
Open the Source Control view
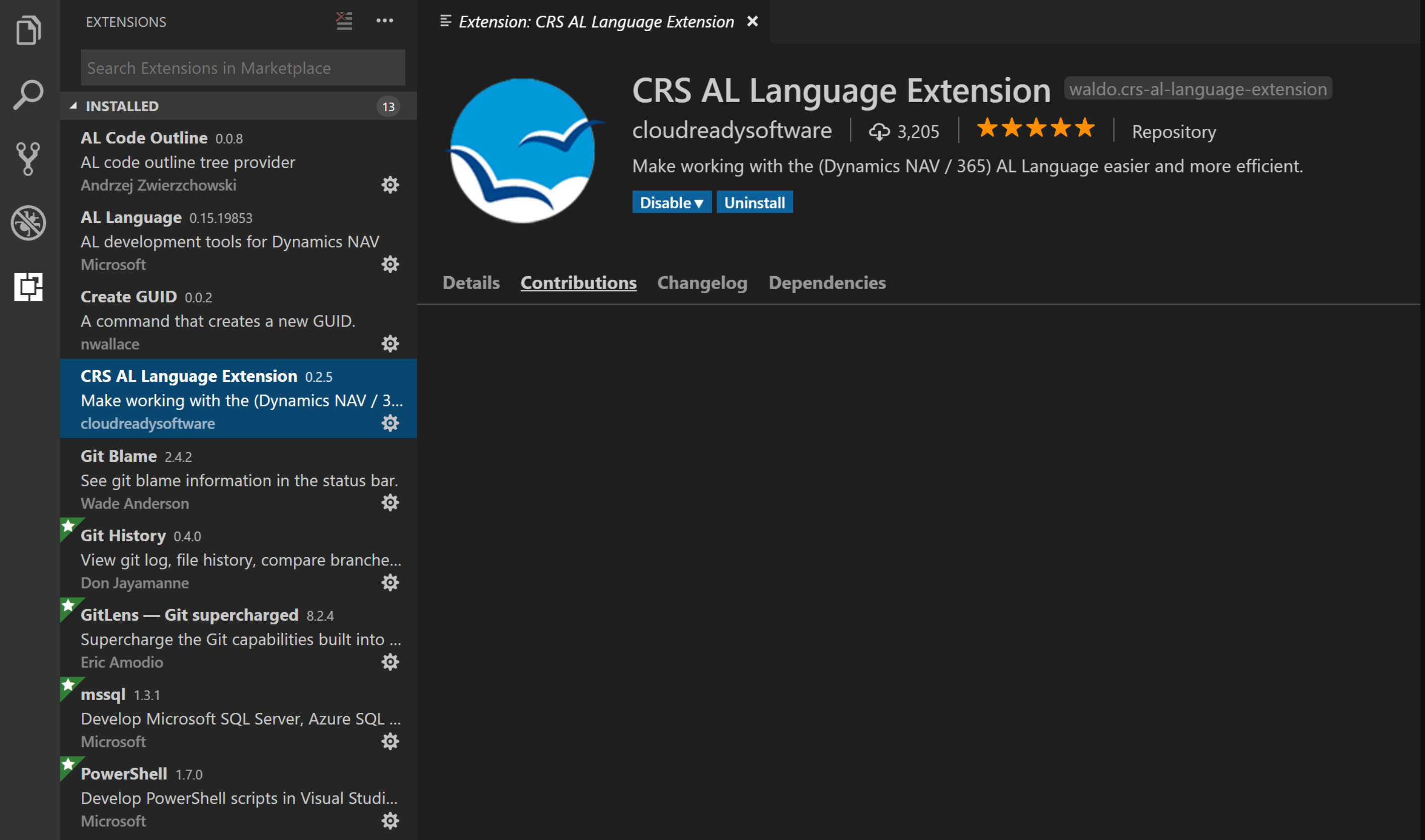tap(28, 158)
